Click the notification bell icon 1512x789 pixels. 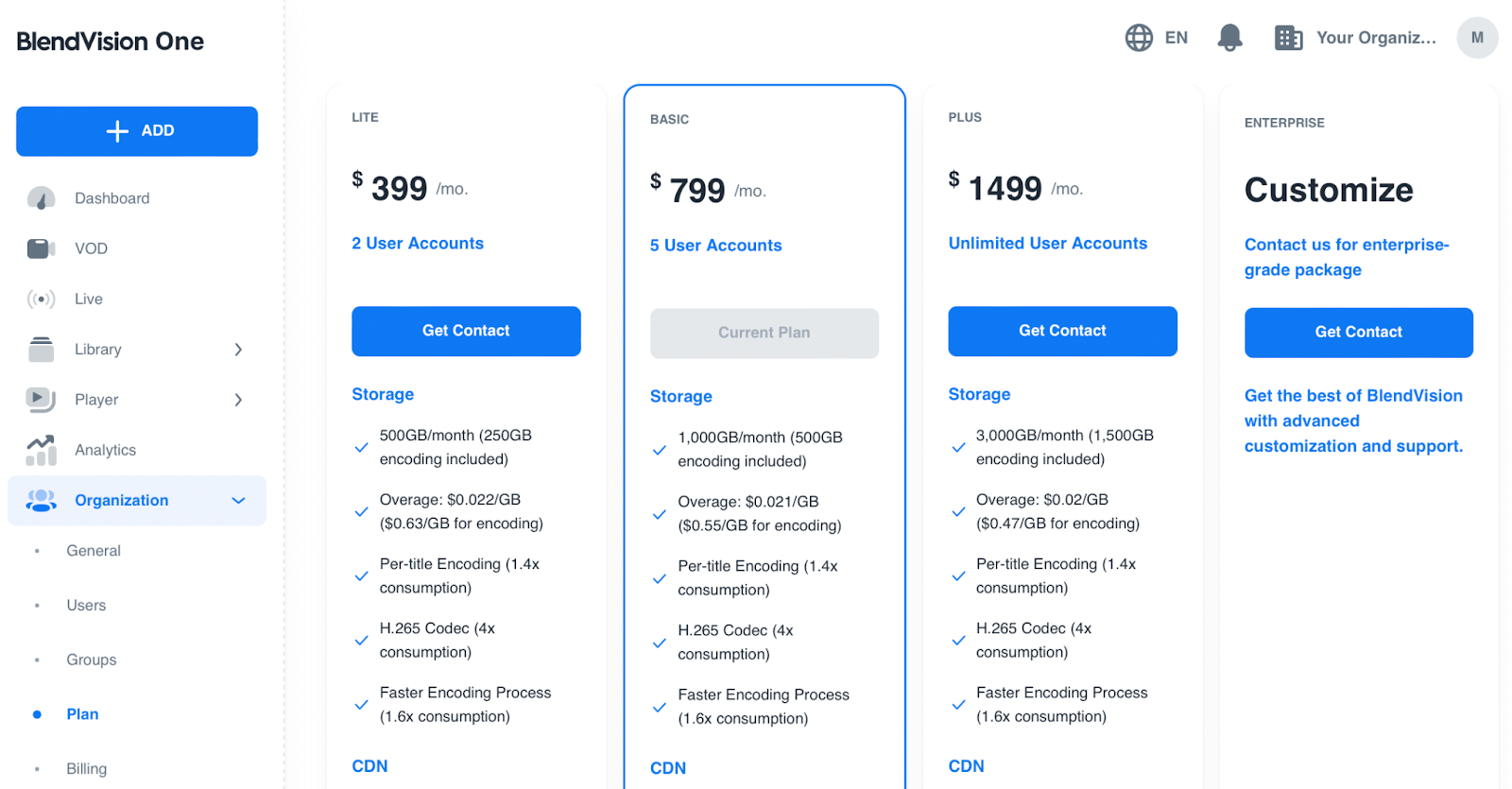pyautogui.click(x=1229, y=37)
